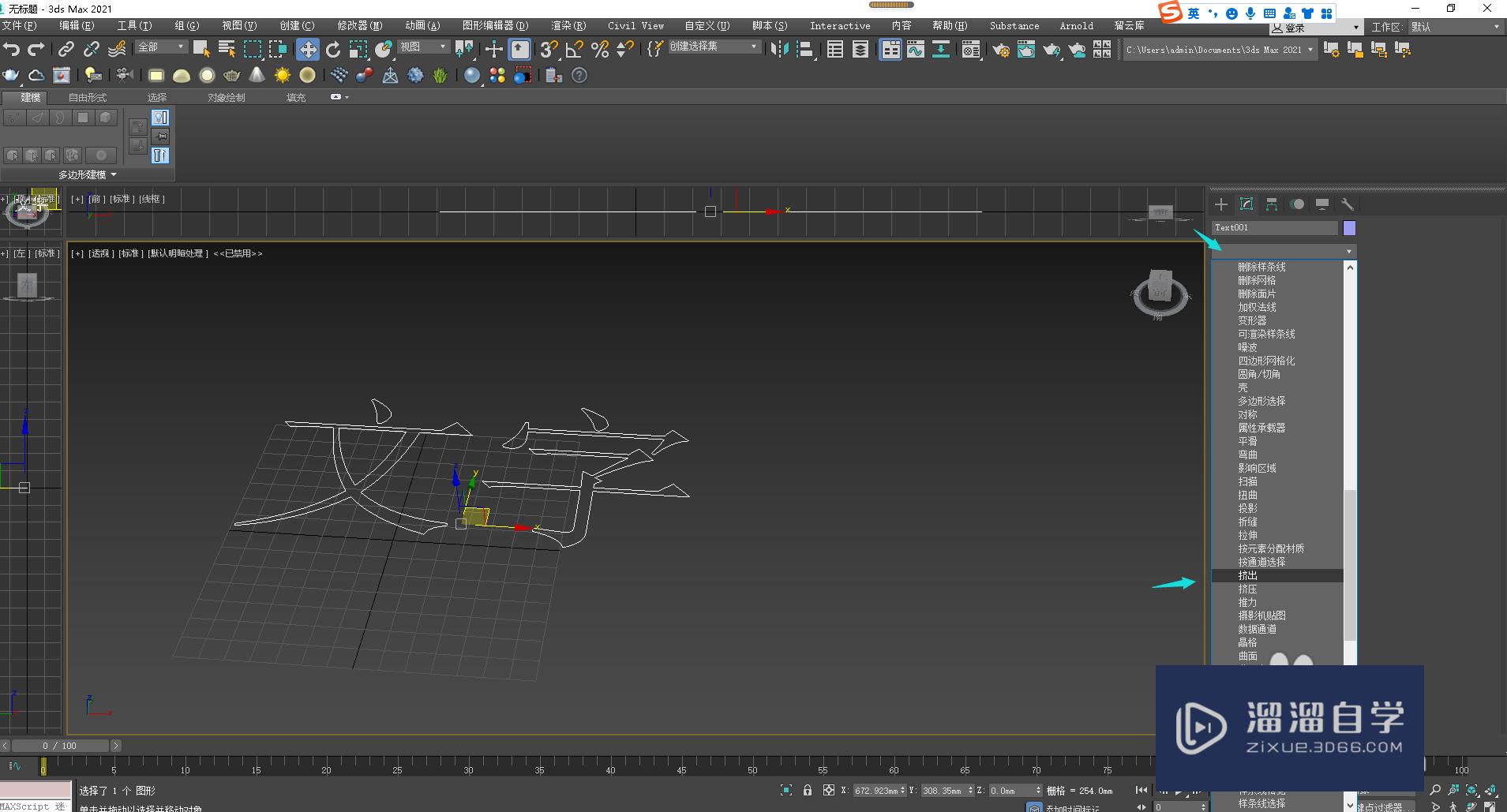Choose the rectangular selection region icon
This screenshot has height=812, width=1507.
tap(252, 49)
